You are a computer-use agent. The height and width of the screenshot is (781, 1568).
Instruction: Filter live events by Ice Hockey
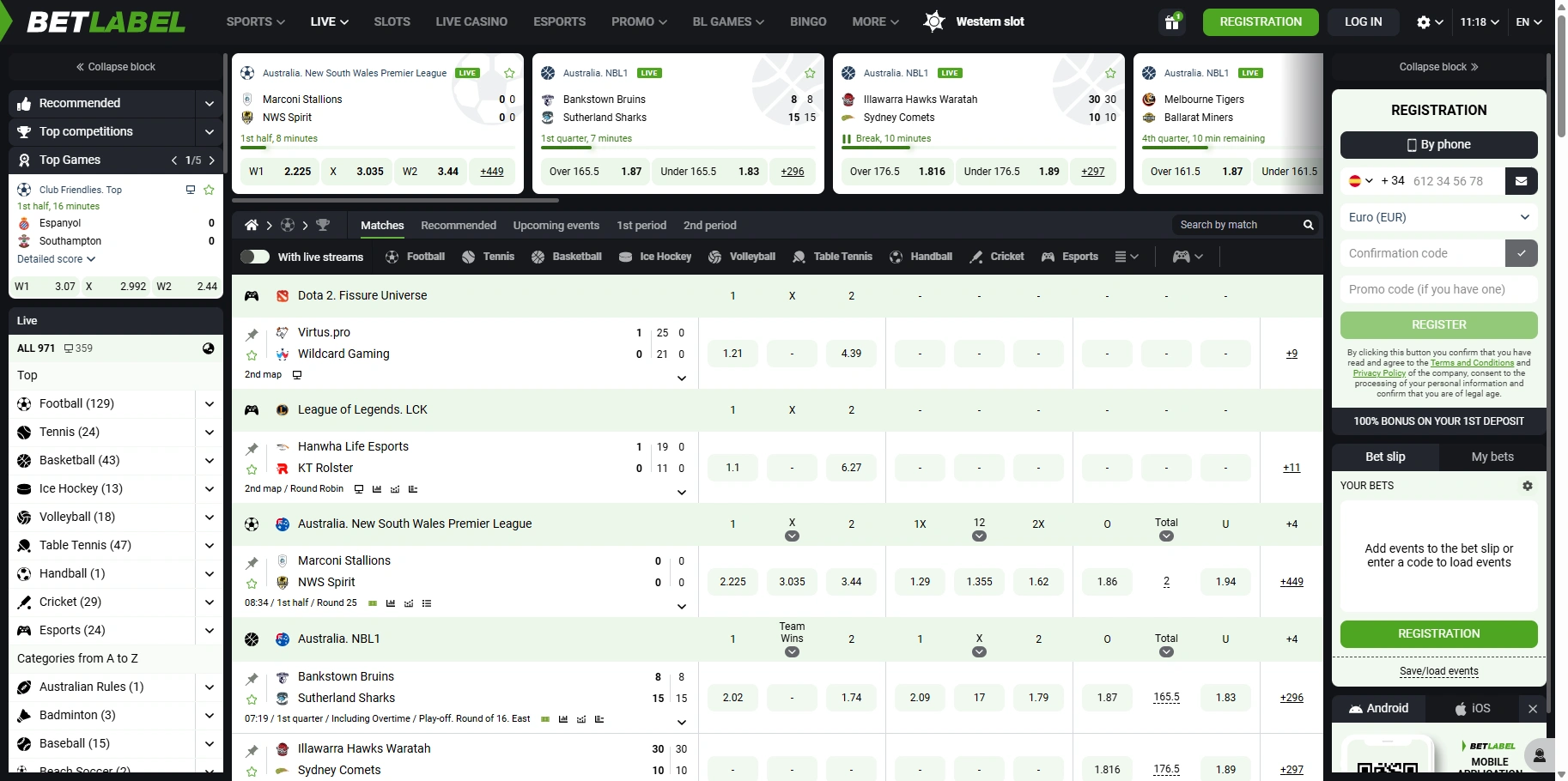tap(655, 257)
